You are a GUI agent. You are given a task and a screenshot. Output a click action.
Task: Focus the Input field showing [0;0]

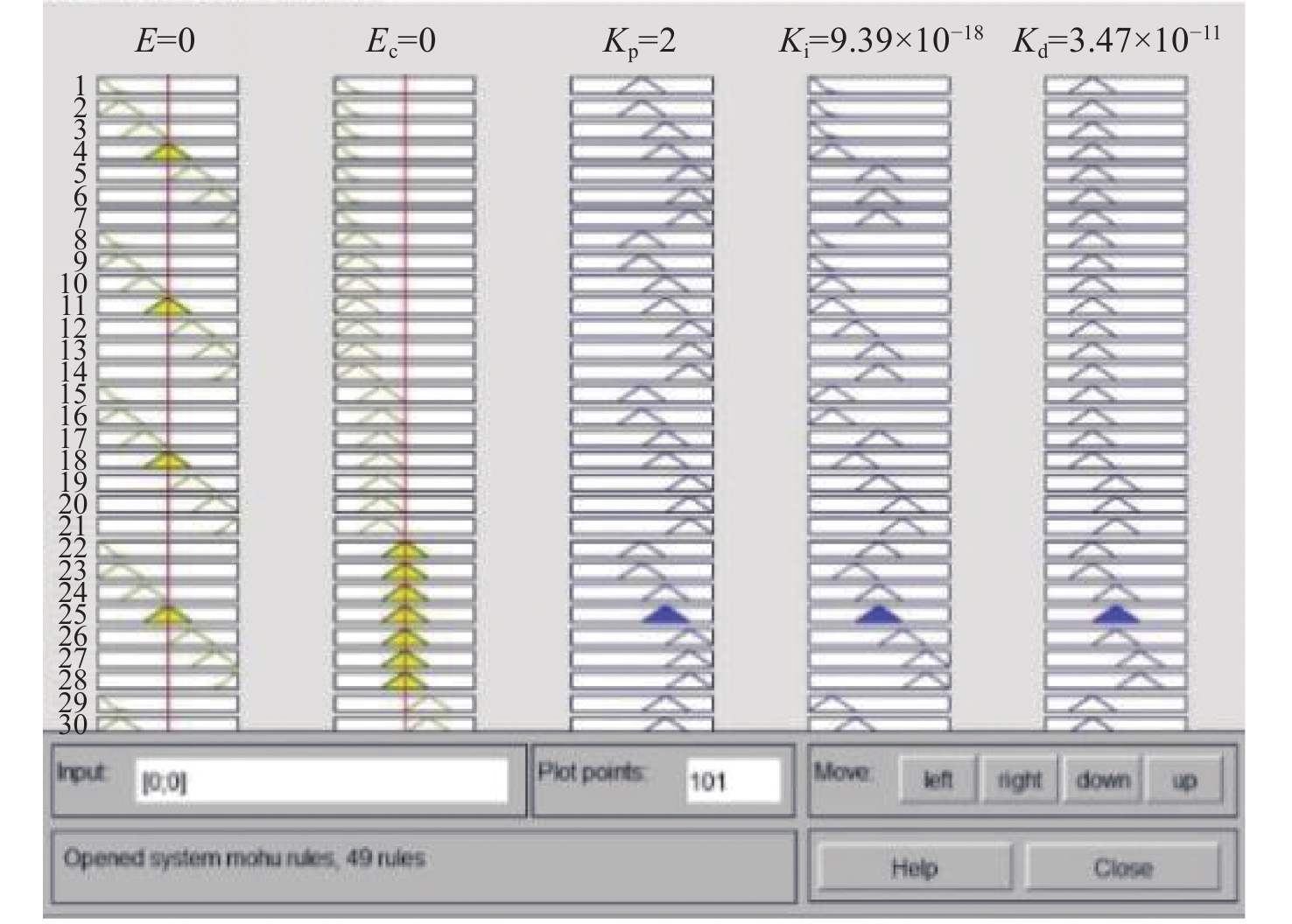[322, 780]
